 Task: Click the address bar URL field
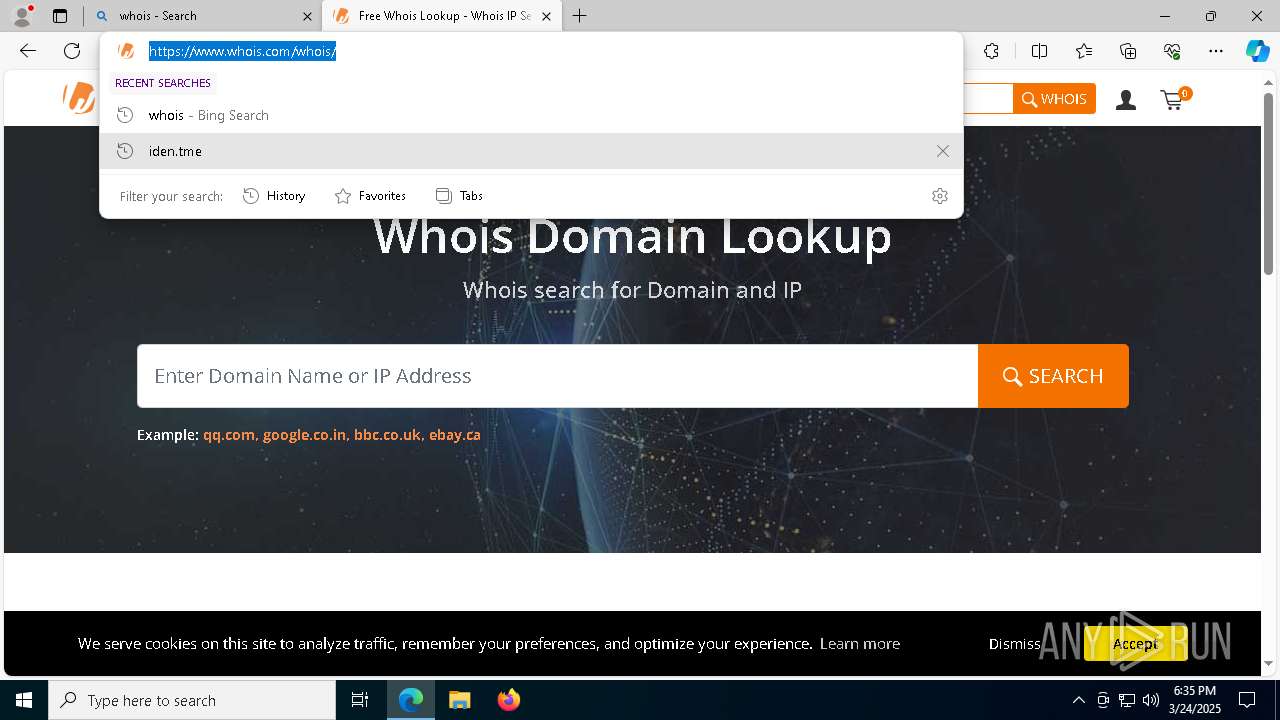(530, 51)
